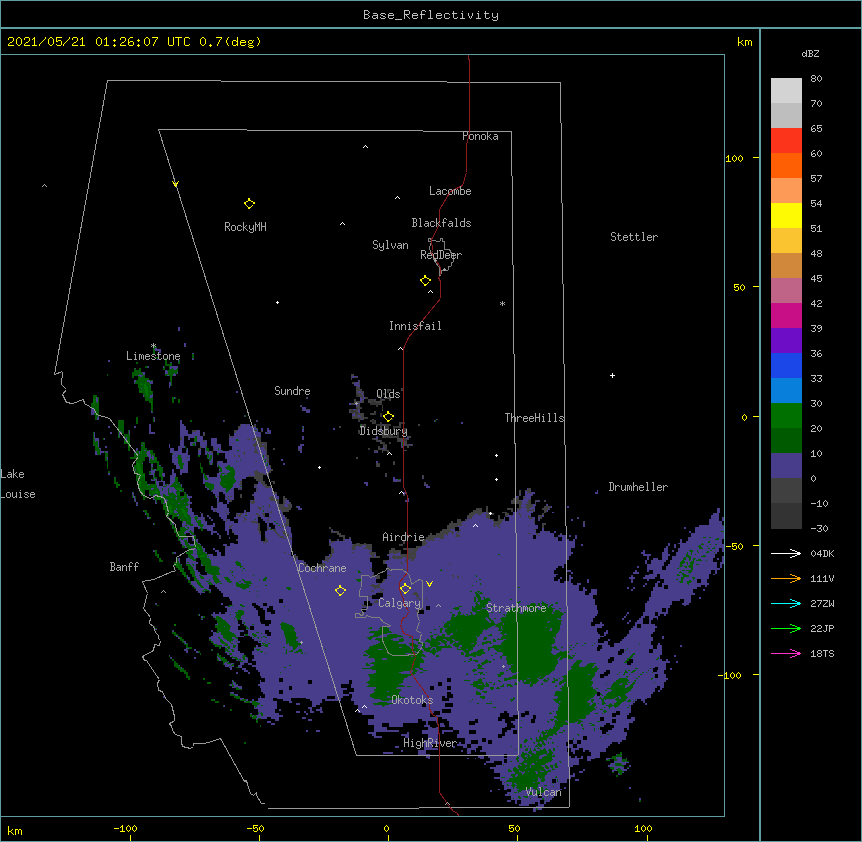Click the yellow diamond marker inside Calgary outline

click(x=405, y=589)
